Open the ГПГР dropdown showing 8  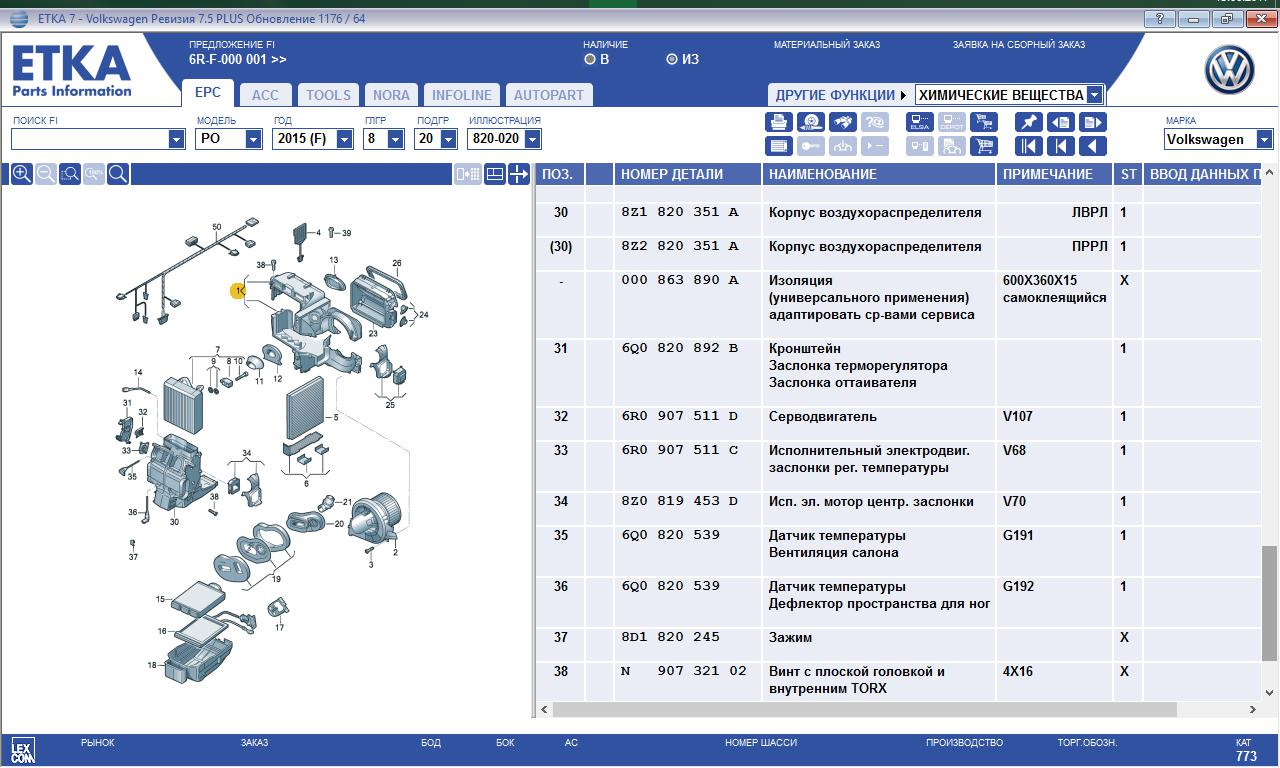coord(398,139)
